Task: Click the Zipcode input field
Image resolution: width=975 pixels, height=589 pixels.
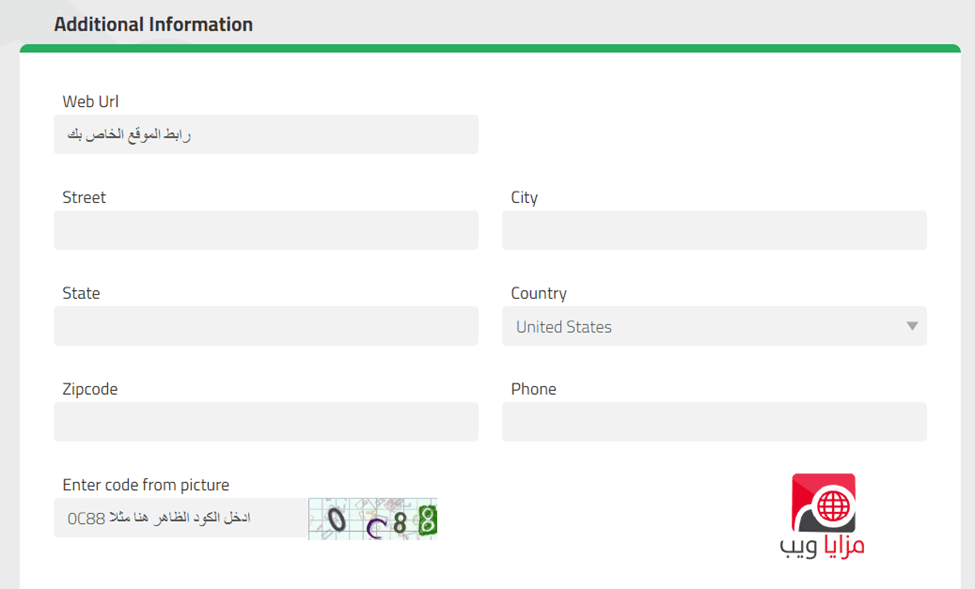Action: 266,422
